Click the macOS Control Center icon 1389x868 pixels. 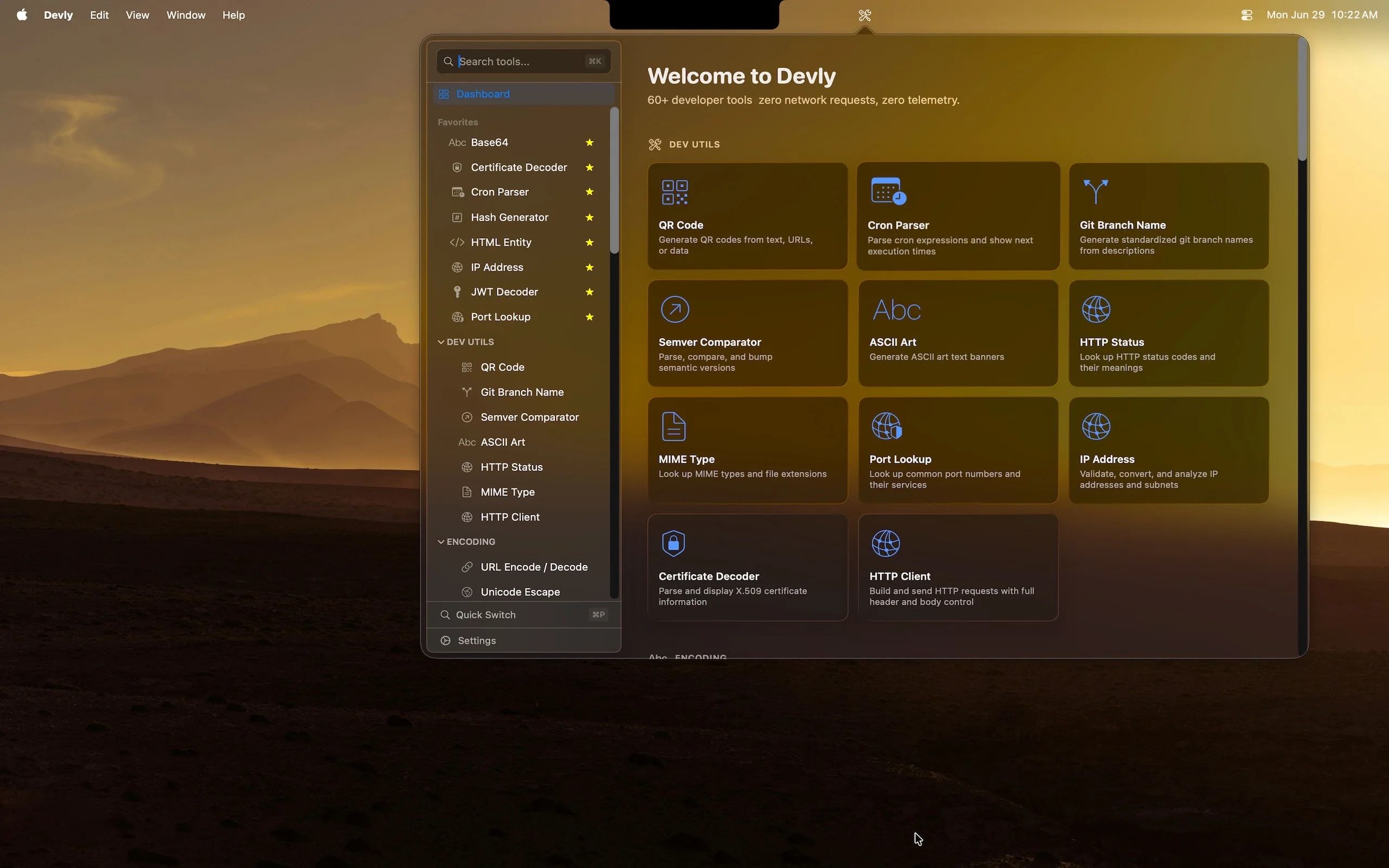[1246, 15]
